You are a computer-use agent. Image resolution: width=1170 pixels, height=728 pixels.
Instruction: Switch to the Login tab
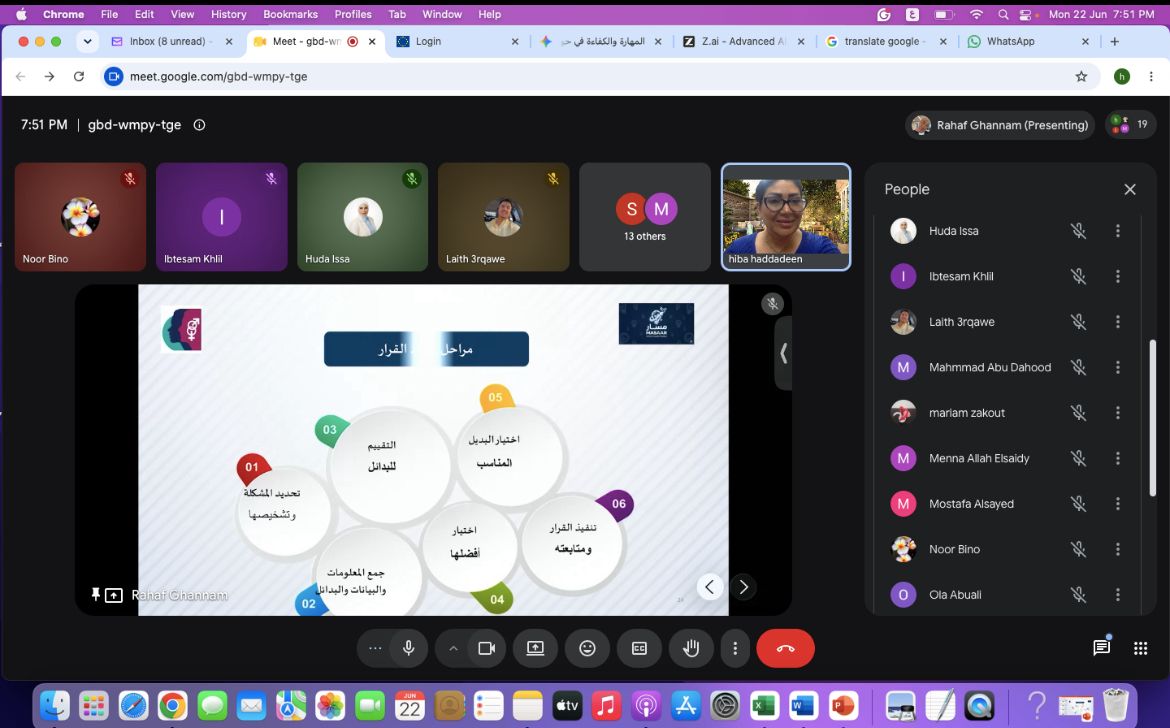coord(457,42)
